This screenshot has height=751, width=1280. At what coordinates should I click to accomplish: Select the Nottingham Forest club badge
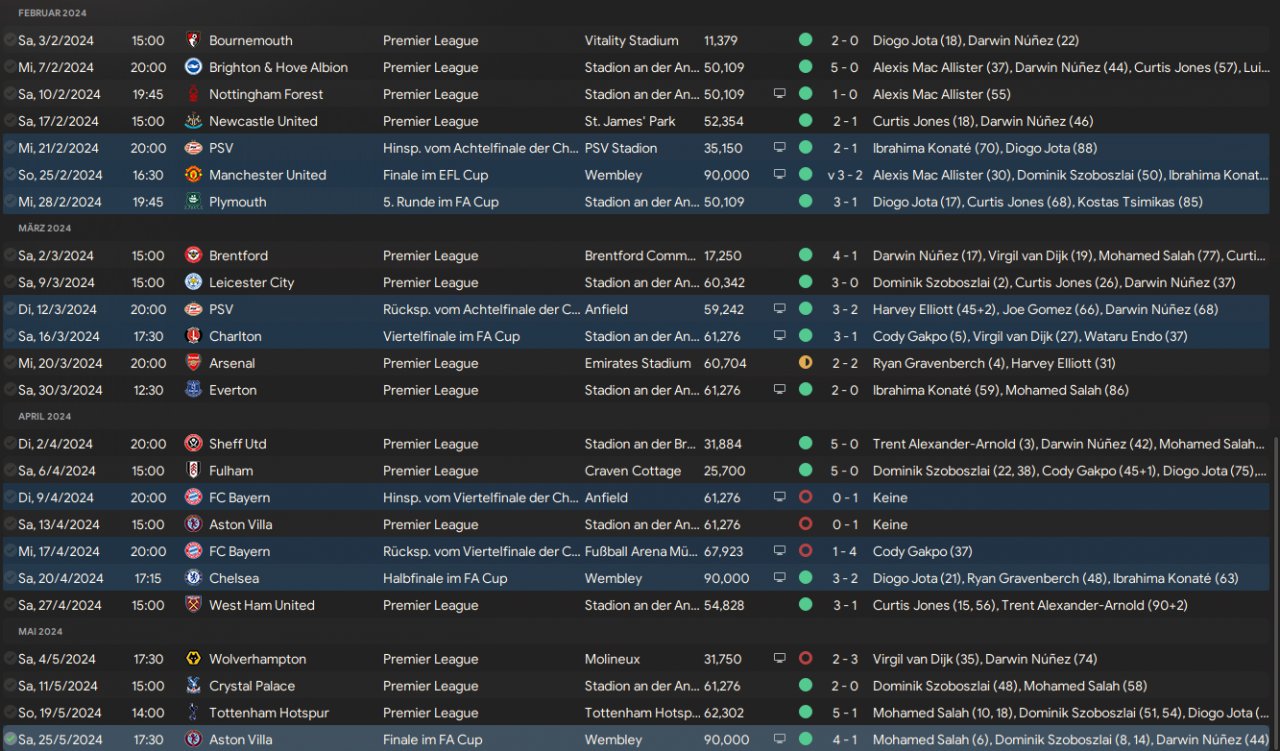pyautogui.click(x=194, y=95)
